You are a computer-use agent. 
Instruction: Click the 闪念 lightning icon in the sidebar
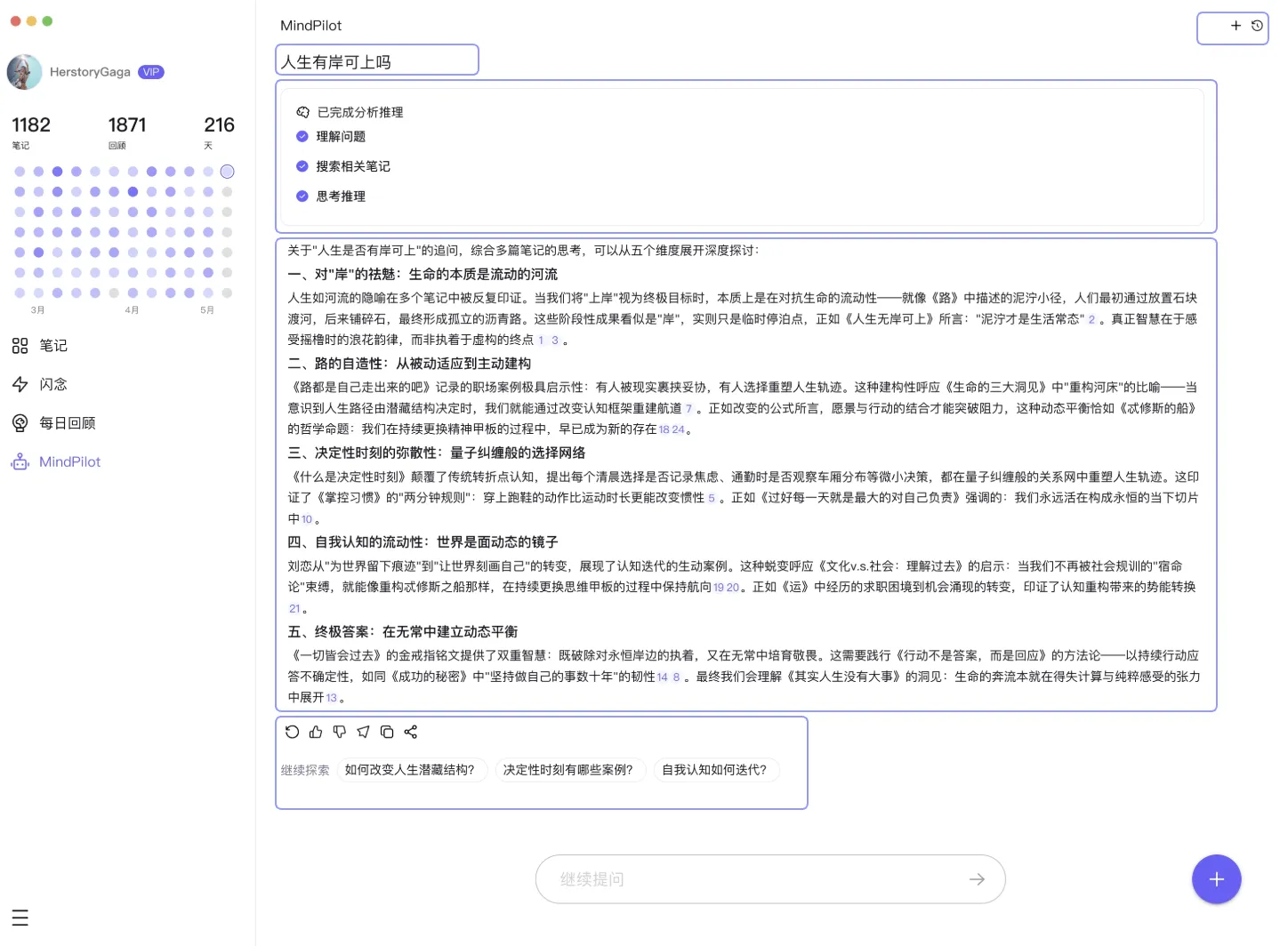[20, 384]
